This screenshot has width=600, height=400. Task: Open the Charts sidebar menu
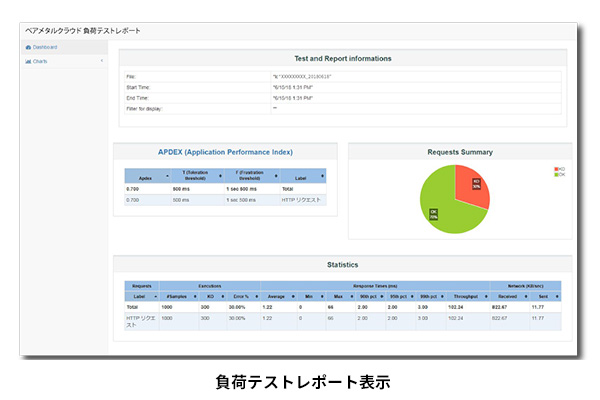[x=40, y=61]
